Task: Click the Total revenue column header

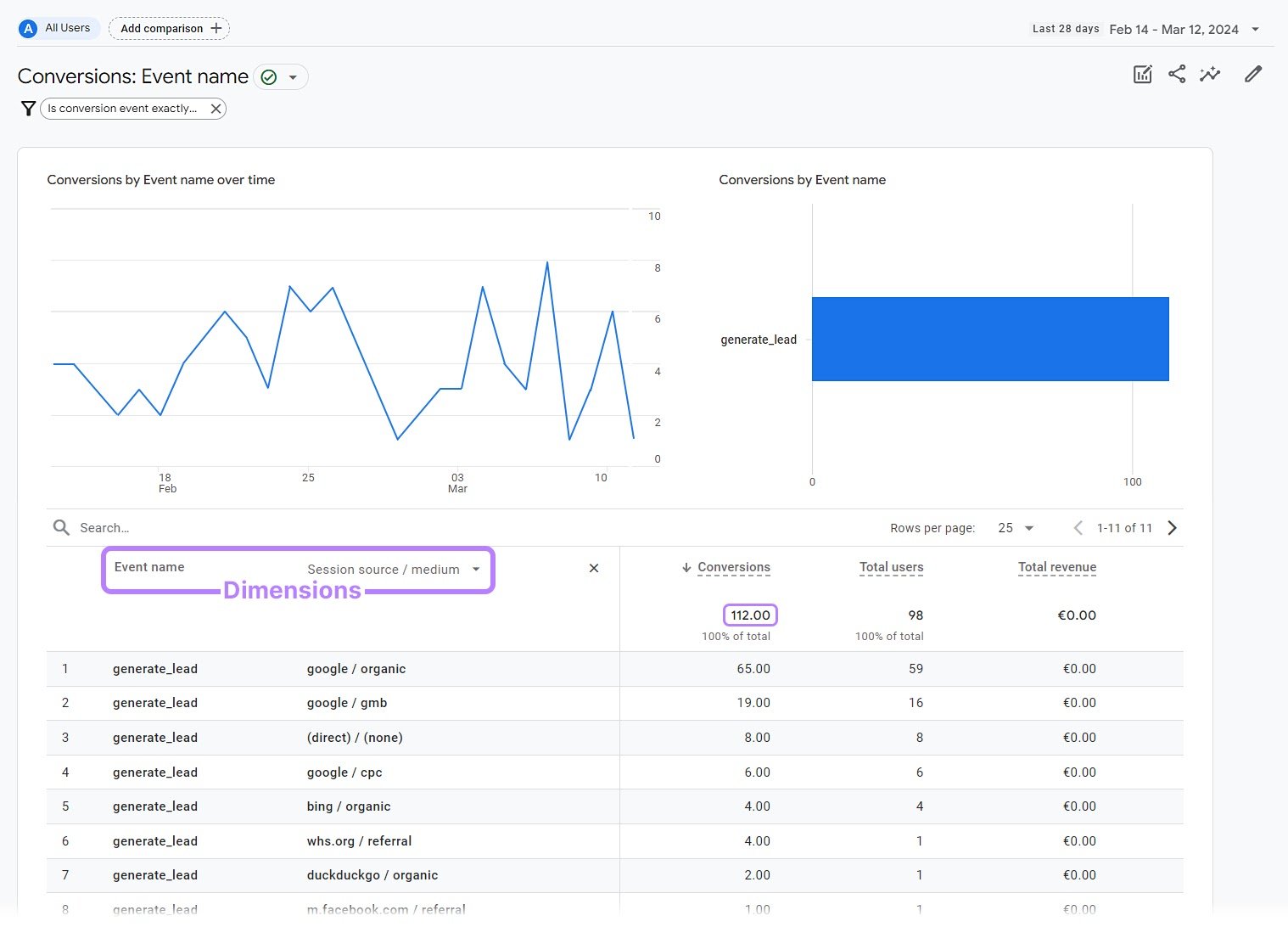Action: [x=1056, y=567]
